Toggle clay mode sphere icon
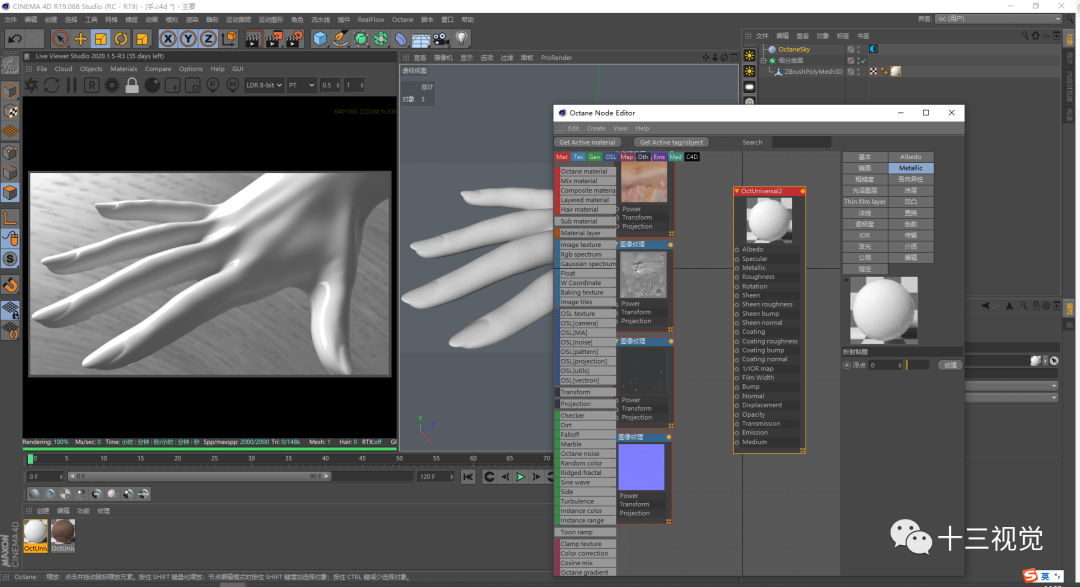This screenshot has width=1080, height=587. pyautogui.click(x=152, y=85)
